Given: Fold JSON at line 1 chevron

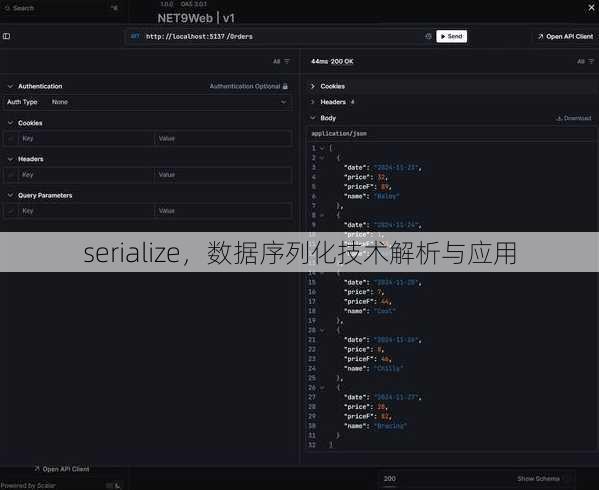Looking at the screenshot, I should click(322, 148).
